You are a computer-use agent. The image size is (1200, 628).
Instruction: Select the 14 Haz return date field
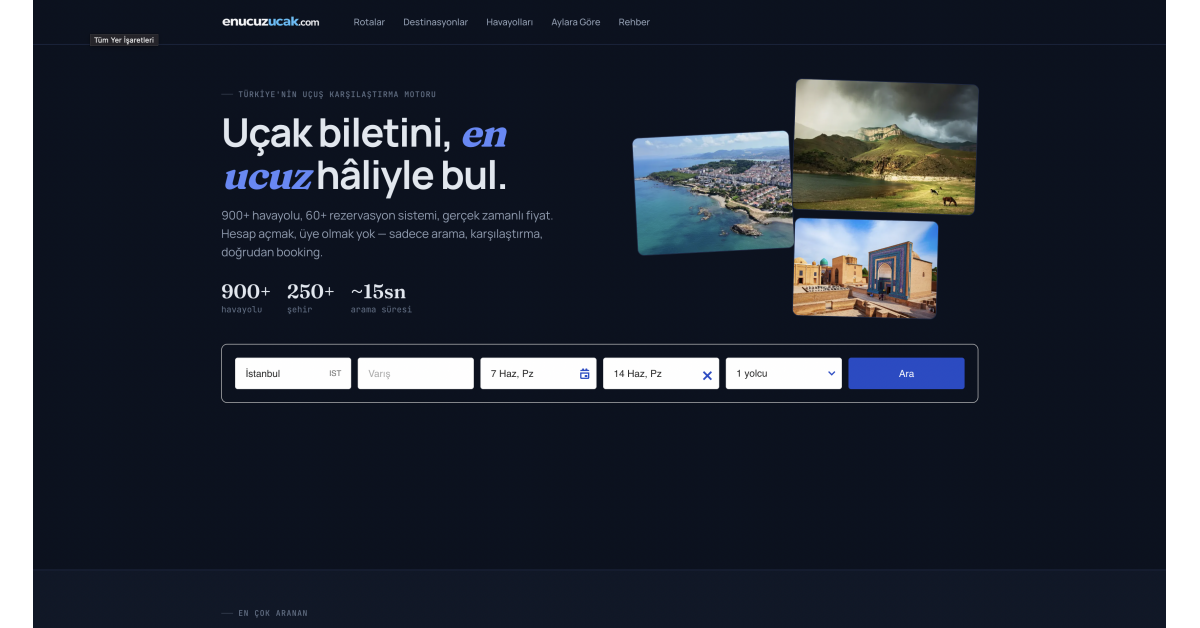(x=661, y=373)
